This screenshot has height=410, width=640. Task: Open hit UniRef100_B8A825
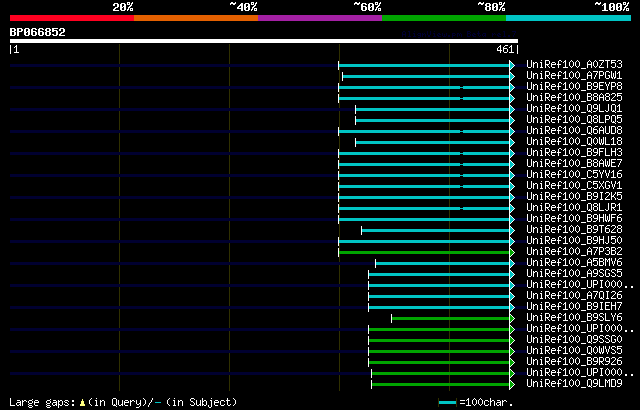click(x=574, y=98)
